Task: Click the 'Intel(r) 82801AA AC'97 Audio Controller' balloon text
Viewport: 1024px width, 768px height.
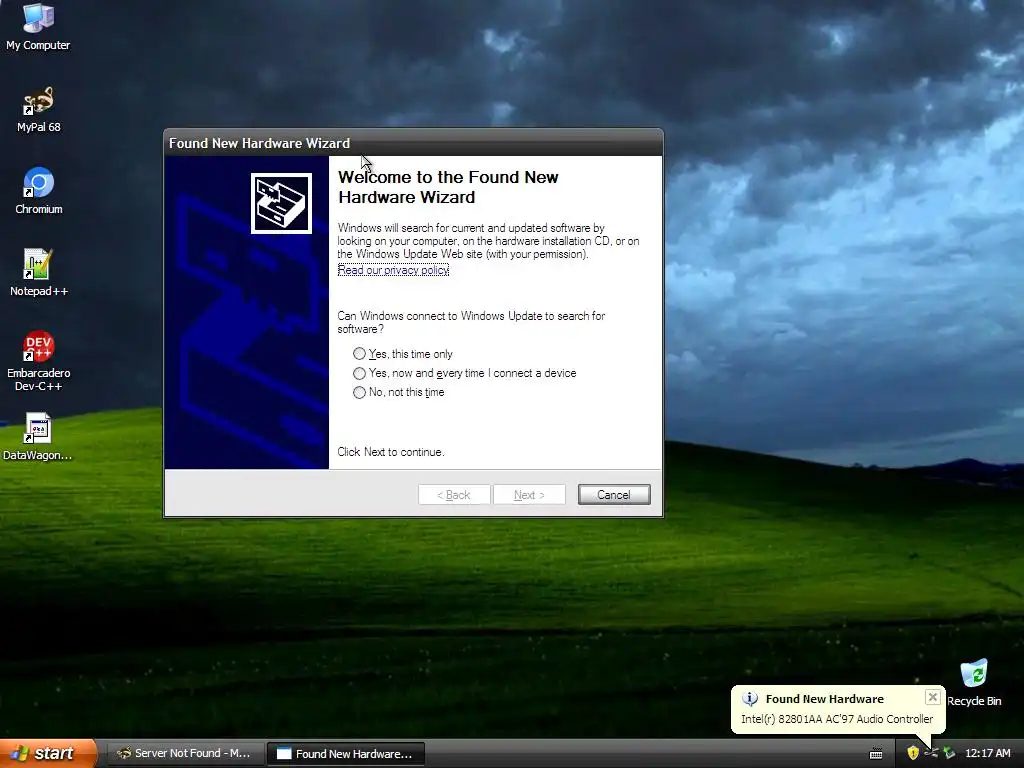Action: 837,719
